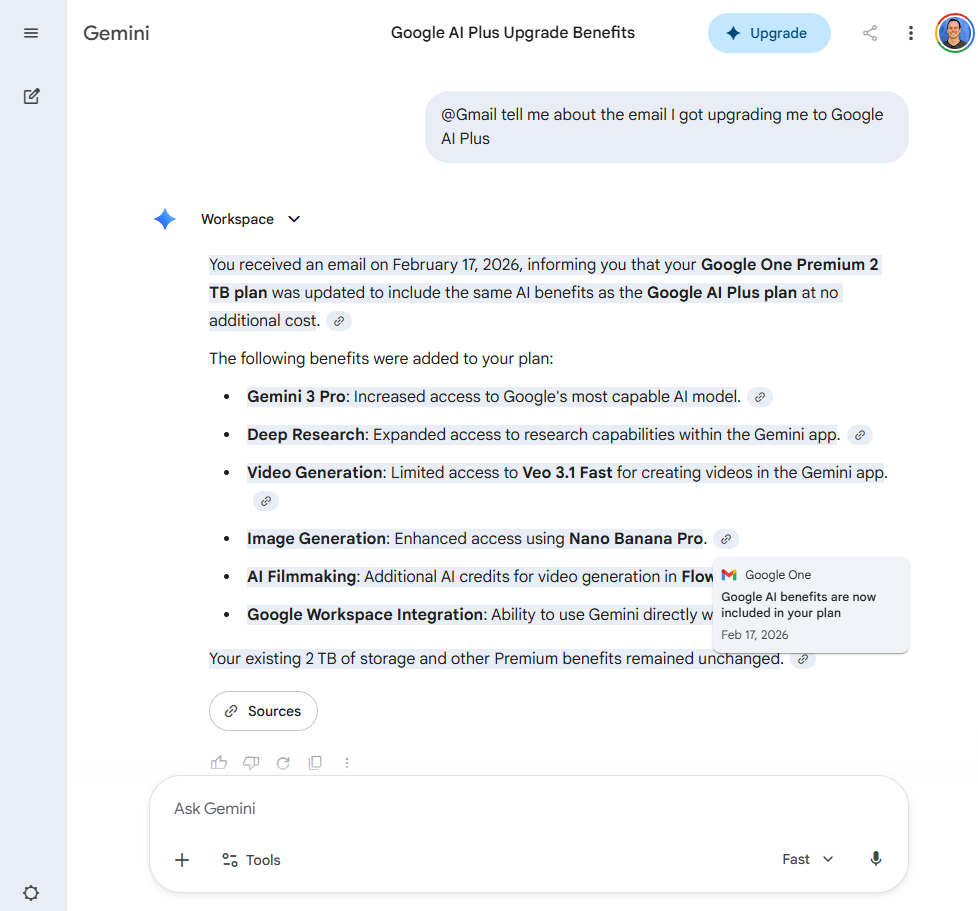Copy the response using the copy icon
The height and width of the screenshot is (911, 978).
coord(315,762)
